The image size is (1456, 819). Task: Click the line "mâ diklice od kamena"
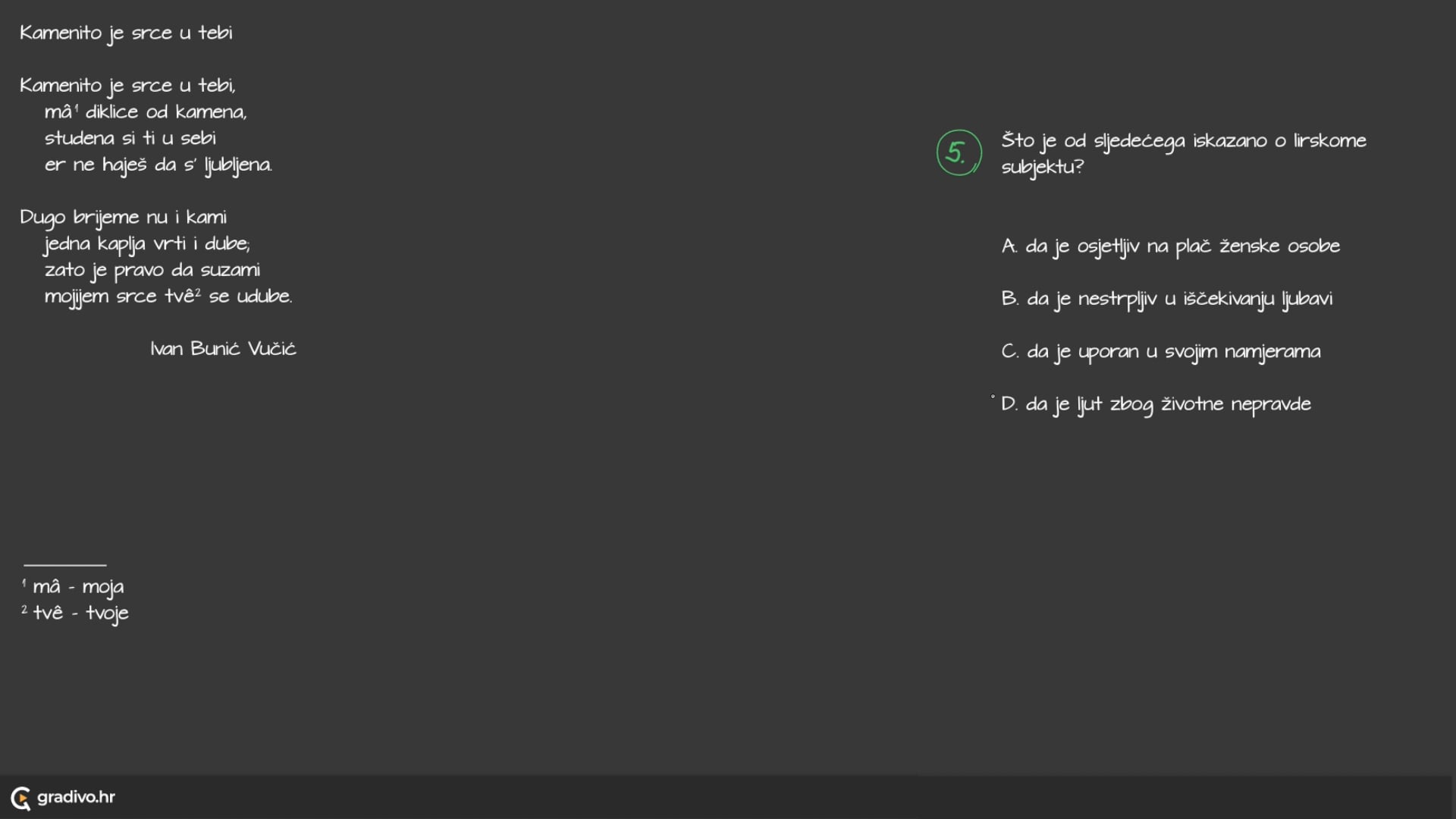coord(146,112)
